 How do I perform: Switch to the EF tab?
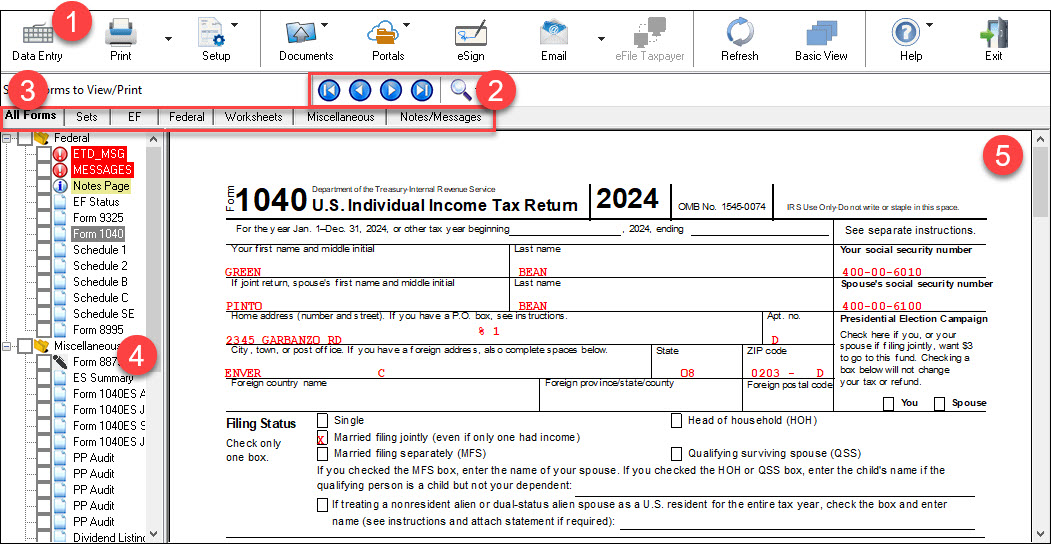click(135, 117)
